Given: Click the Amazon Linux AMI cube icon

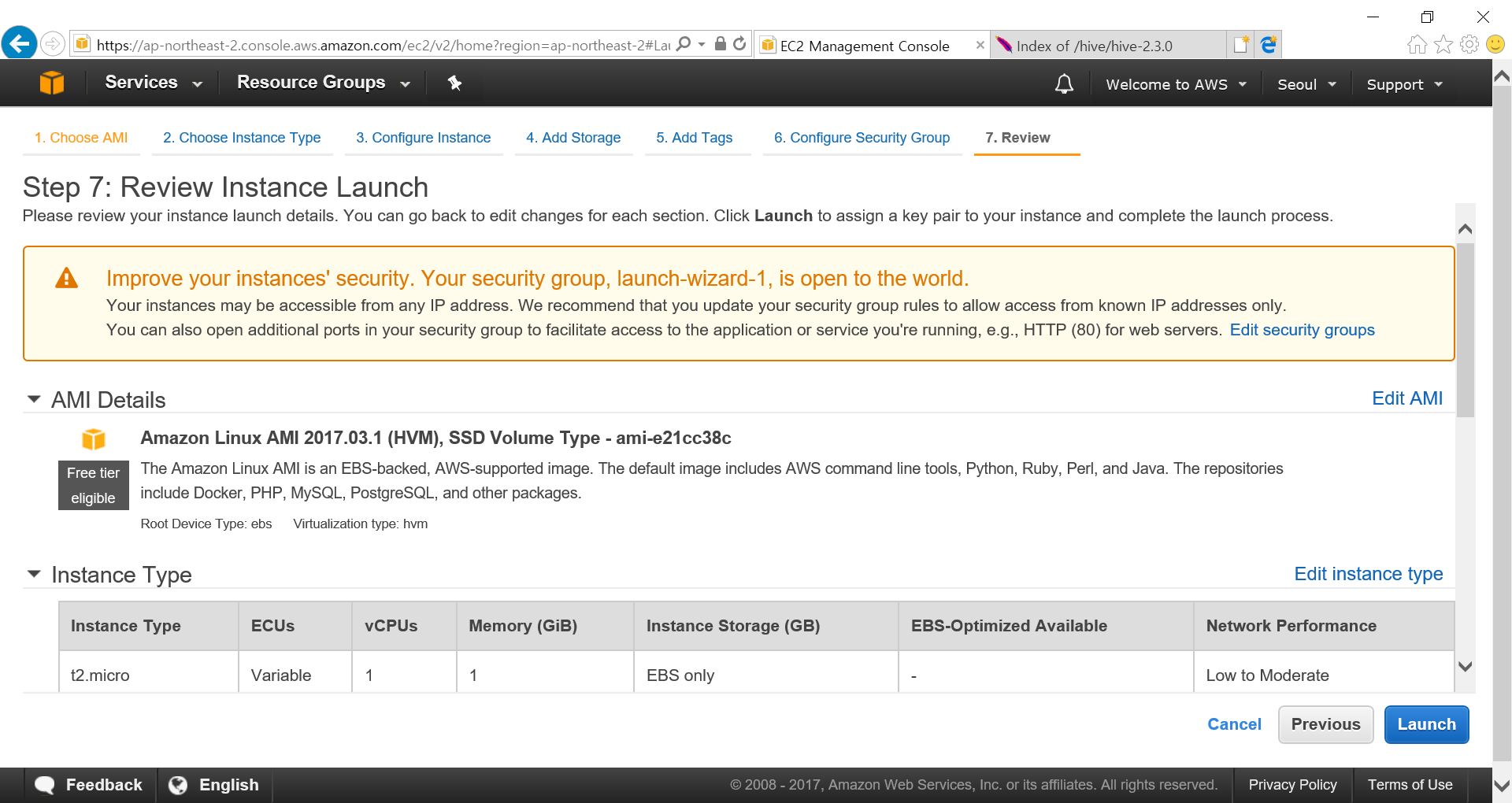Looking at the screenshot, I should coord(94,439).
